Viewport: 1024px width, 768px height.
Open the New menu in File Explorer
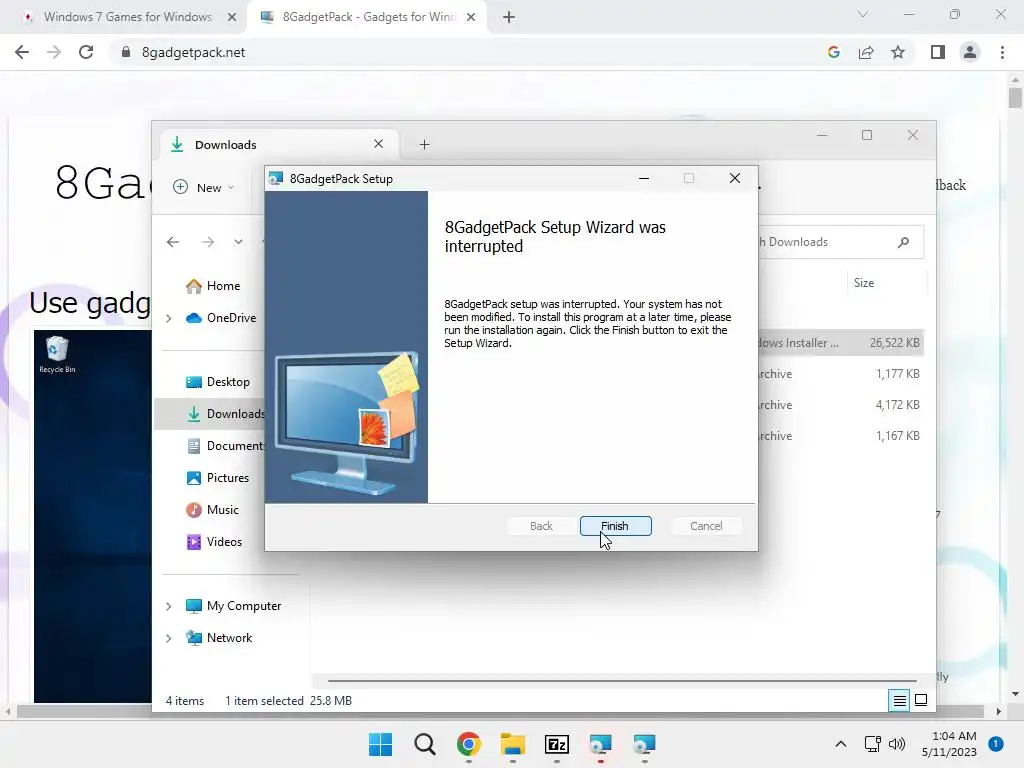(x=203, y=187)
